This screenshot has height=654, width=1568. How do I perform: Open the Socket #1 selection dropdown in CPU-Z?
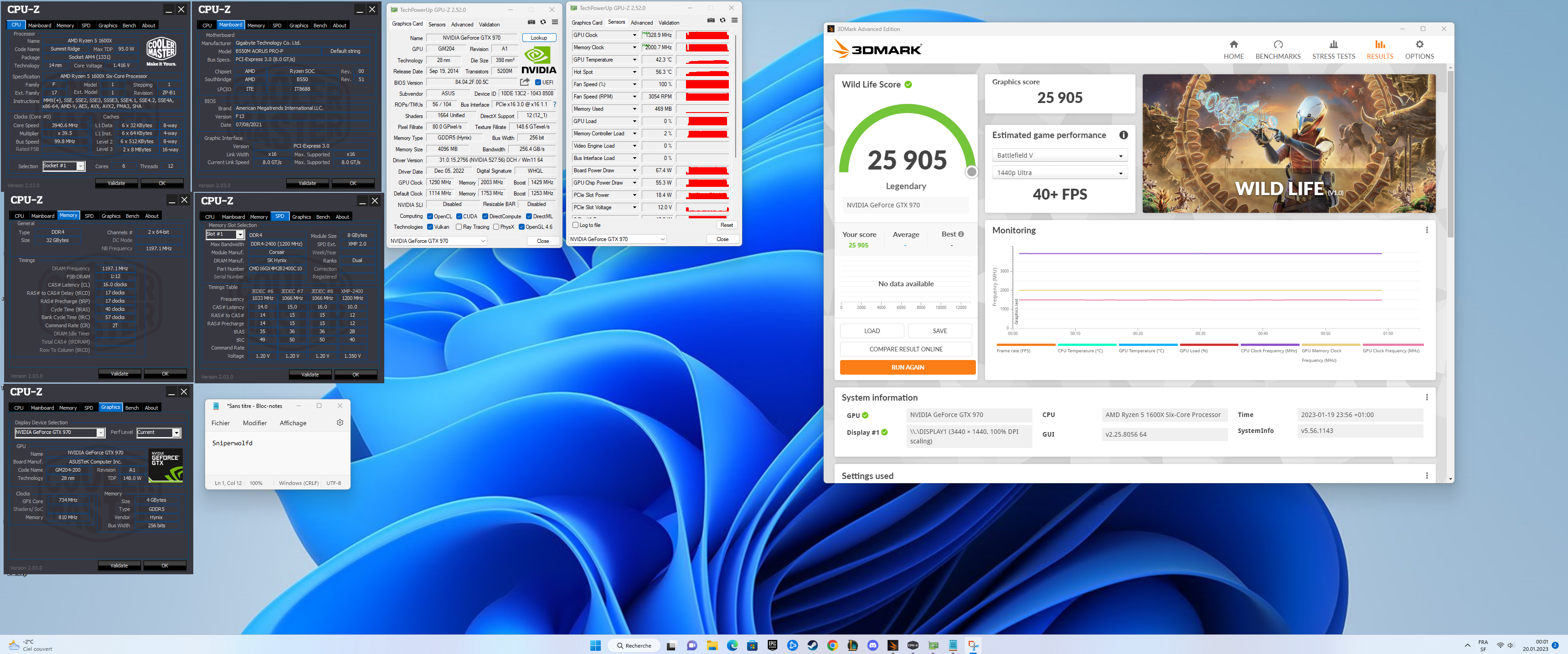pos(63,166)
